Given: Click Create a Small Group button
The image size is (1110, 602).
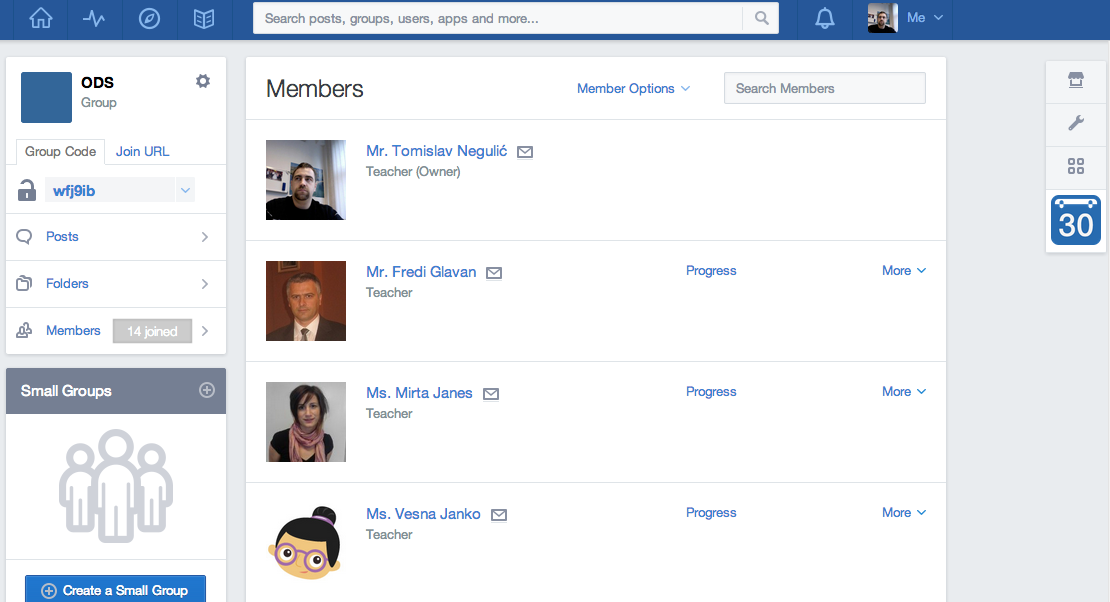Looking at the screenshot, I should point(115,590).
